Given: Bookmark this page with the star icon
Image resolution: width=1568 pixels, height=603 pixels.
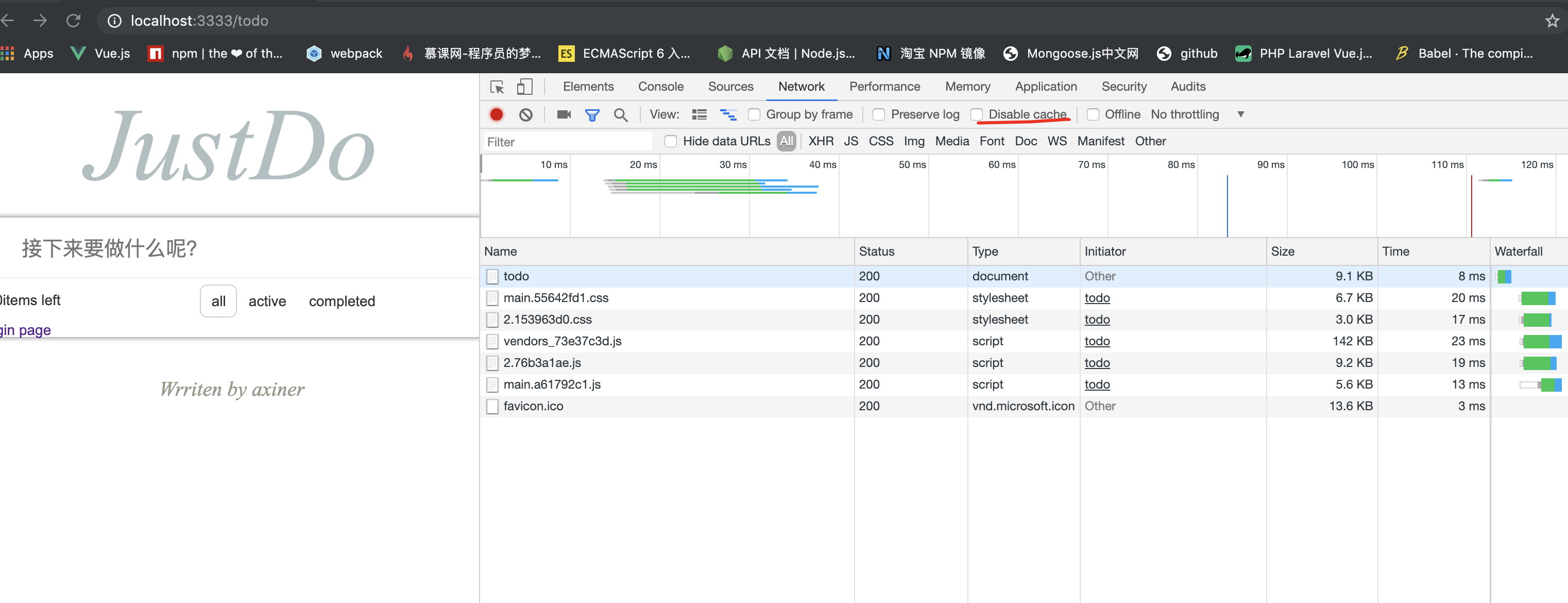Looking at the screenshot, I should pos(1552,21).
